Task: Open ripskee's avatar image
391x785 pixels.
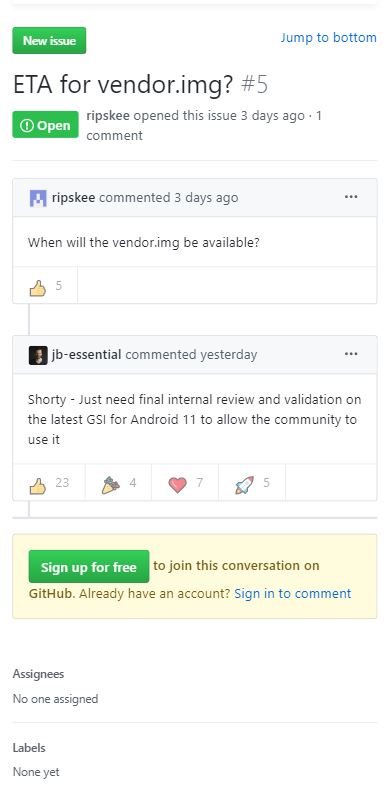Action: (38, 198)
